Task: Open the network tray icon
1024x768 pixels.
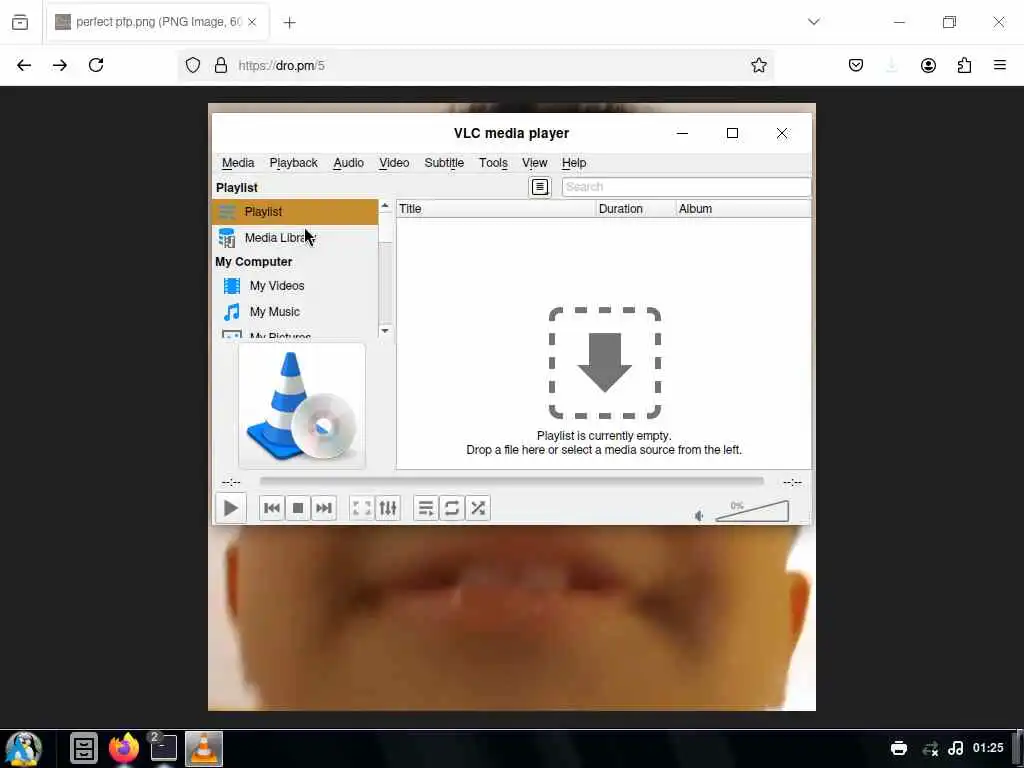Action: click(930, 748)
